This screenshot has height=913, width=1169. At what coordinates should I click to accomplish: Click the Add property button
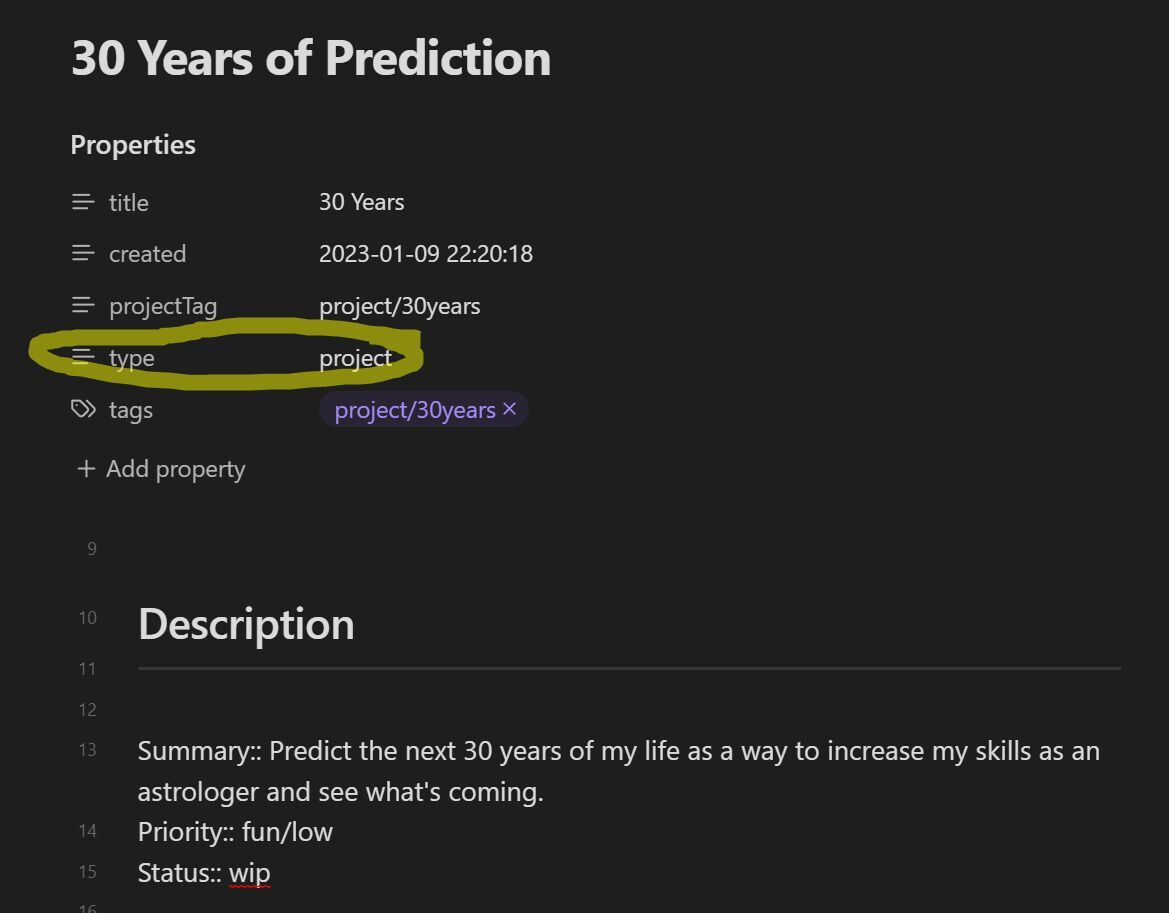[175, 469]
